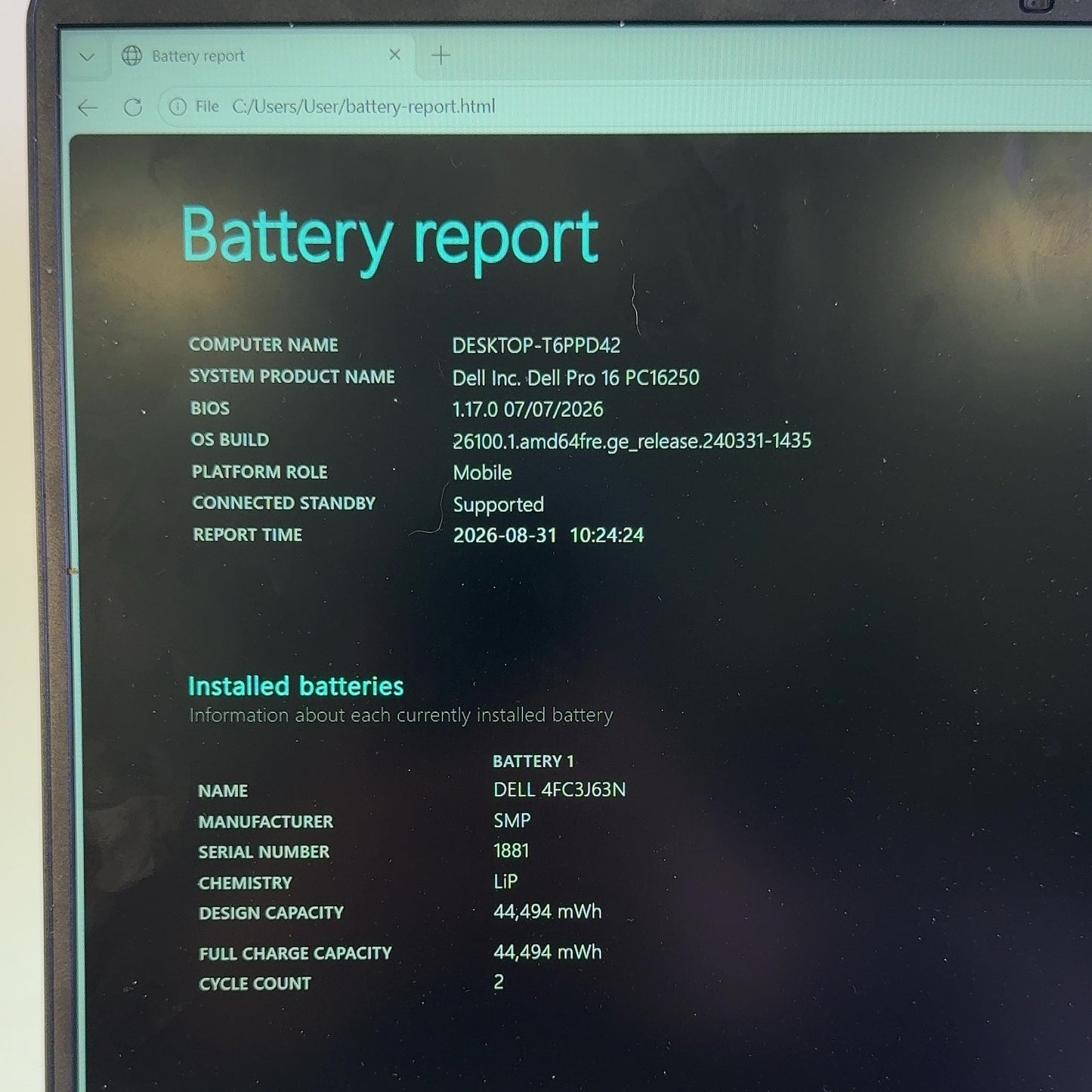This screenshot has height=1092, width=1092.
Task: Select full charge capacity 44,494 mWh value
Action: coord(548,951)
